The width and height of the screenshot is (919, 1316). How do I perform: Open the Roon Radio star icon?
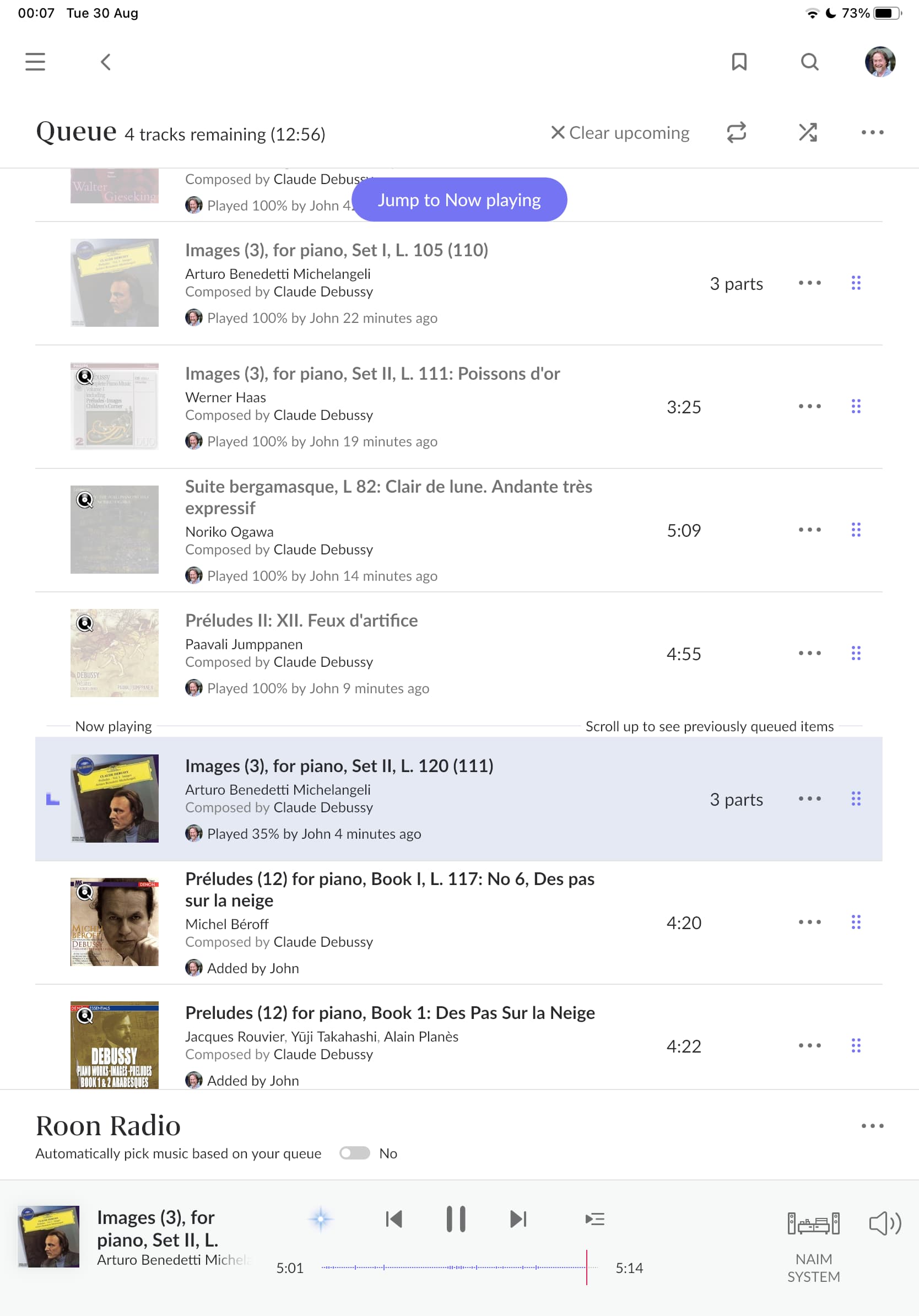(x=321, y=1218)
